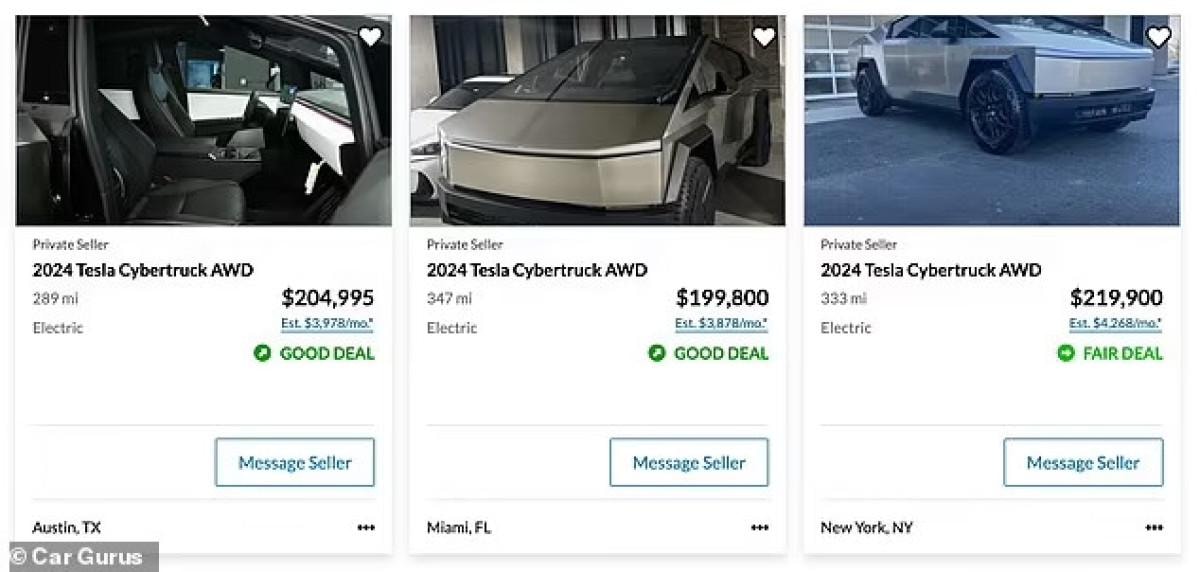The width and height of the screenshot is (1200, 572).
Task: Message the seller of the $199,800 Cybertruck
Action: tap(689, 463)
